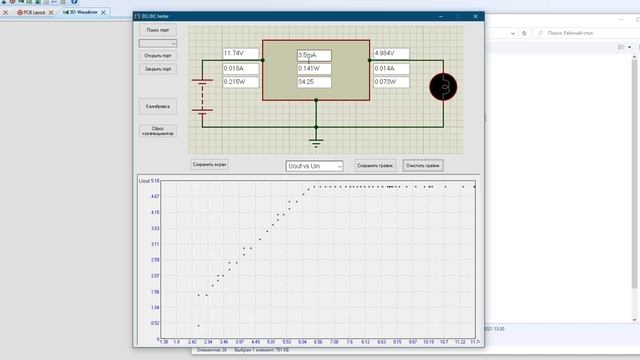
Task: Click the Explorer view layout icon
Action: tap(621, 47)
